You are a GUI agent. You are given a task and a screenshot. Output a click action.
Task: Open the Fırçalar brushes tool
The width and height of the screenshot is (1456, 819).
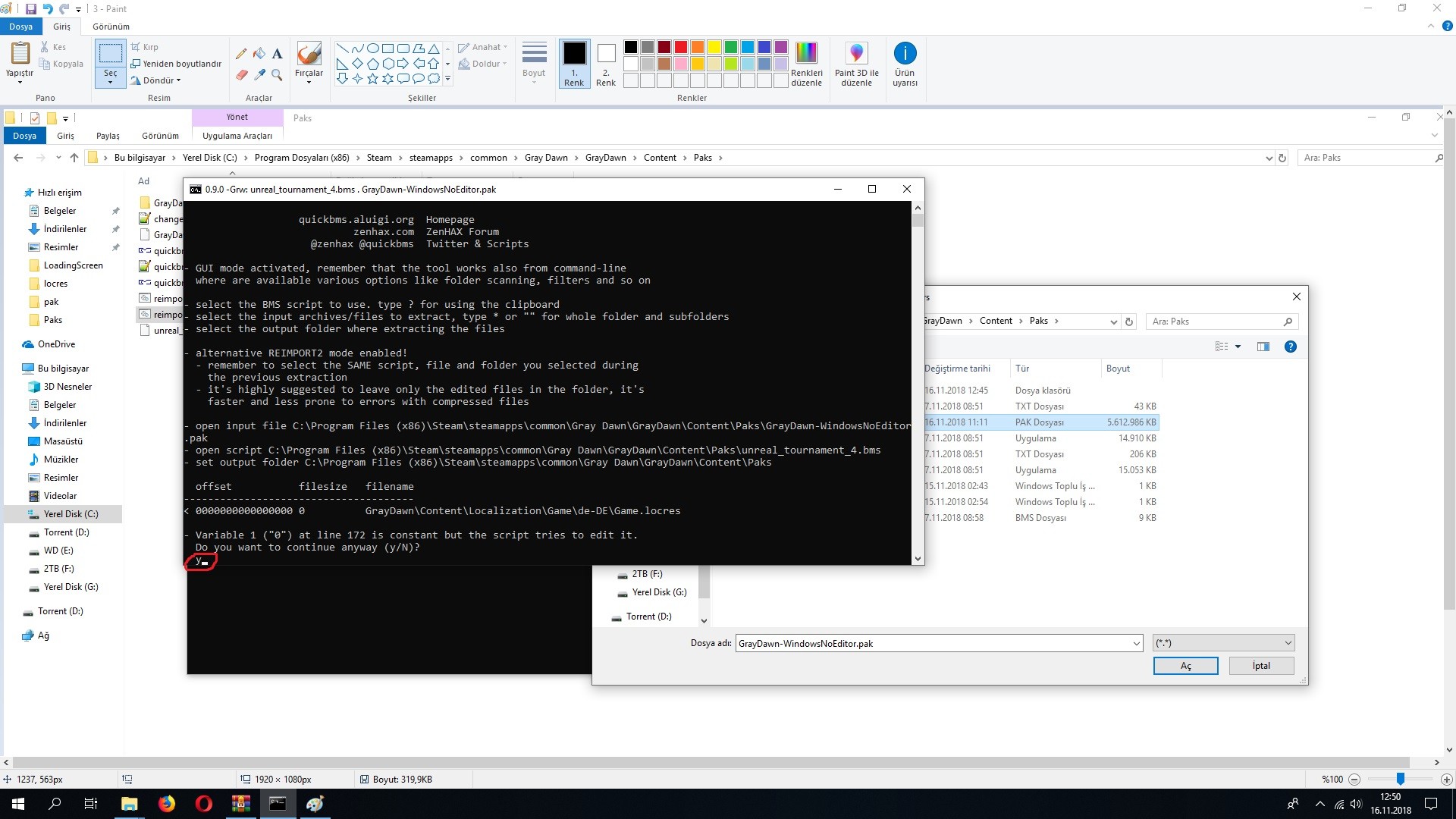pos(309,62)
